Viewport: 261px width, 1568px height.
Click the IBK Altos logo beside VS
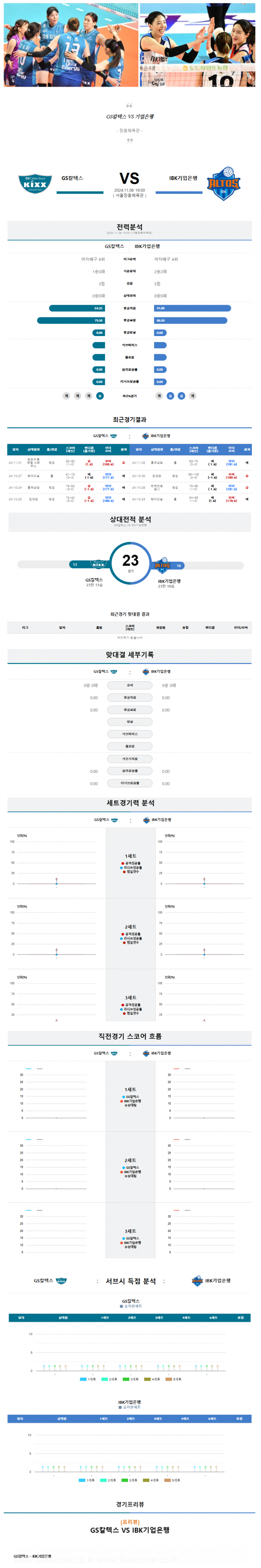point(223,184)
